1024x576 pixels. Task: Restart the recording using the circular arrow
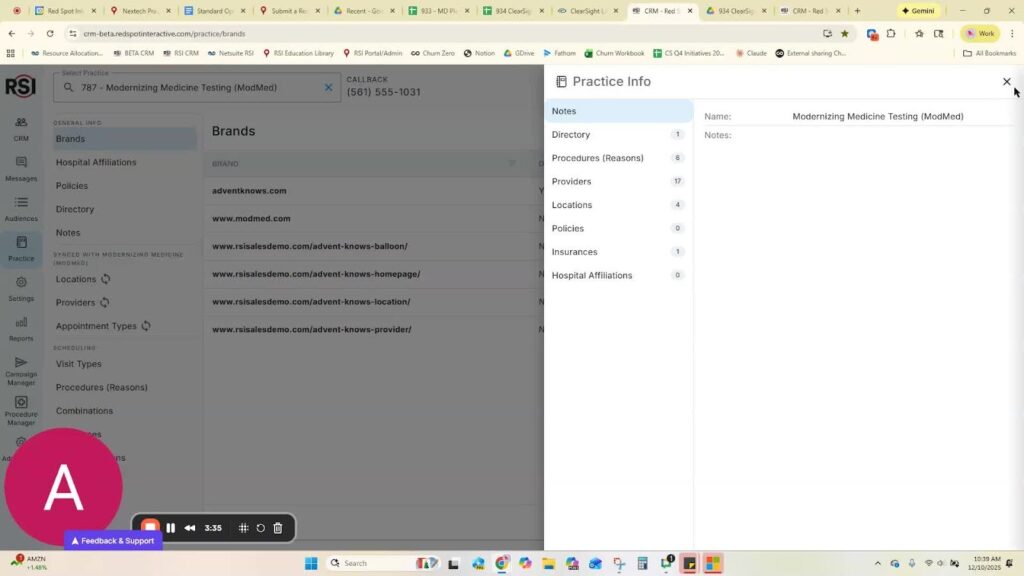(260, 528)
